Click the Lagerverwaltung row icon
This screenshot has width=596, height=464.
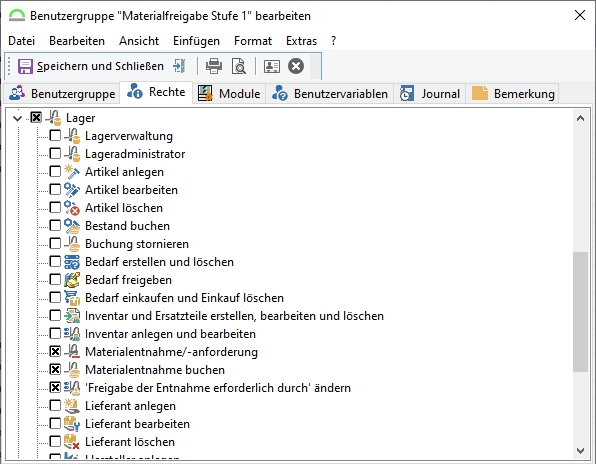pyautogui.click(x=72, y=136)
